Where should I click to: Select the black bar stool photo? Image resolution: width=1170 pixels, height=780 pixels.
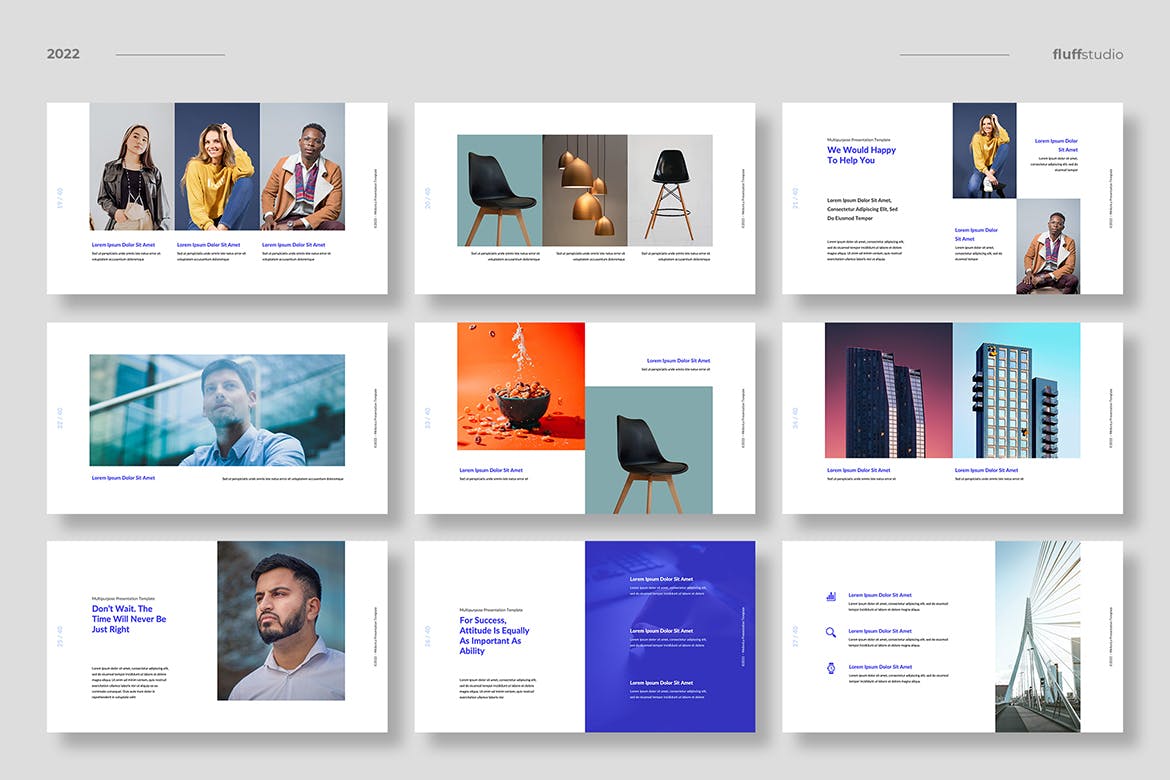click(x=670, y=190)
